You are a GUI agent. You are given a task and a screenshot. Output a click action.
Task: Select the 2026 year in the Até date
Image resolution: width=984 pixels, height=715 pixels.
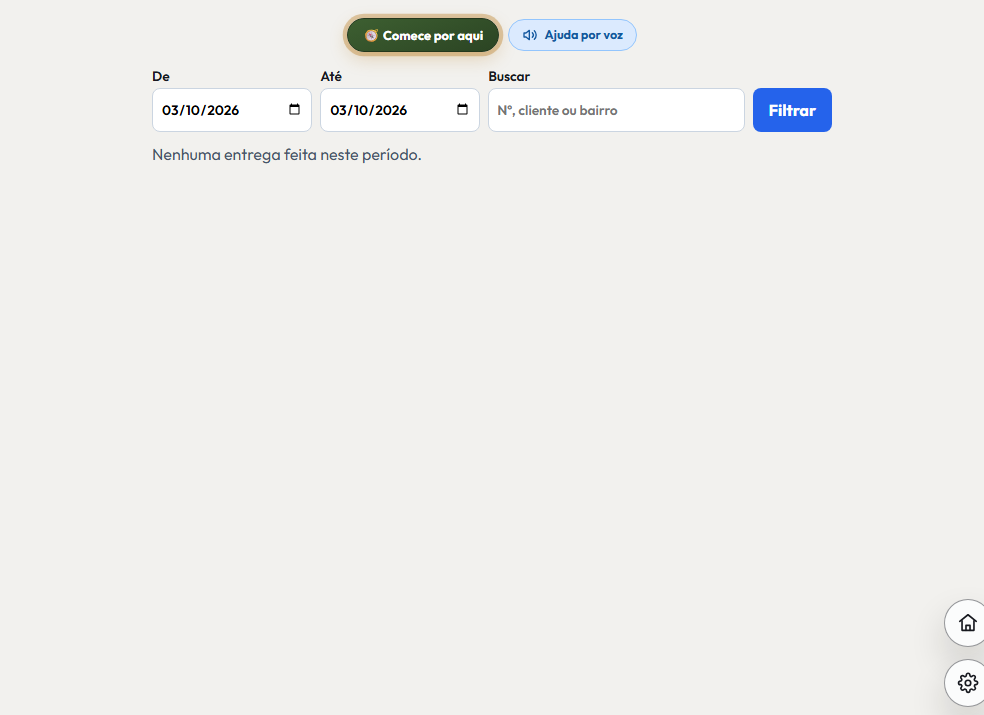391,110
